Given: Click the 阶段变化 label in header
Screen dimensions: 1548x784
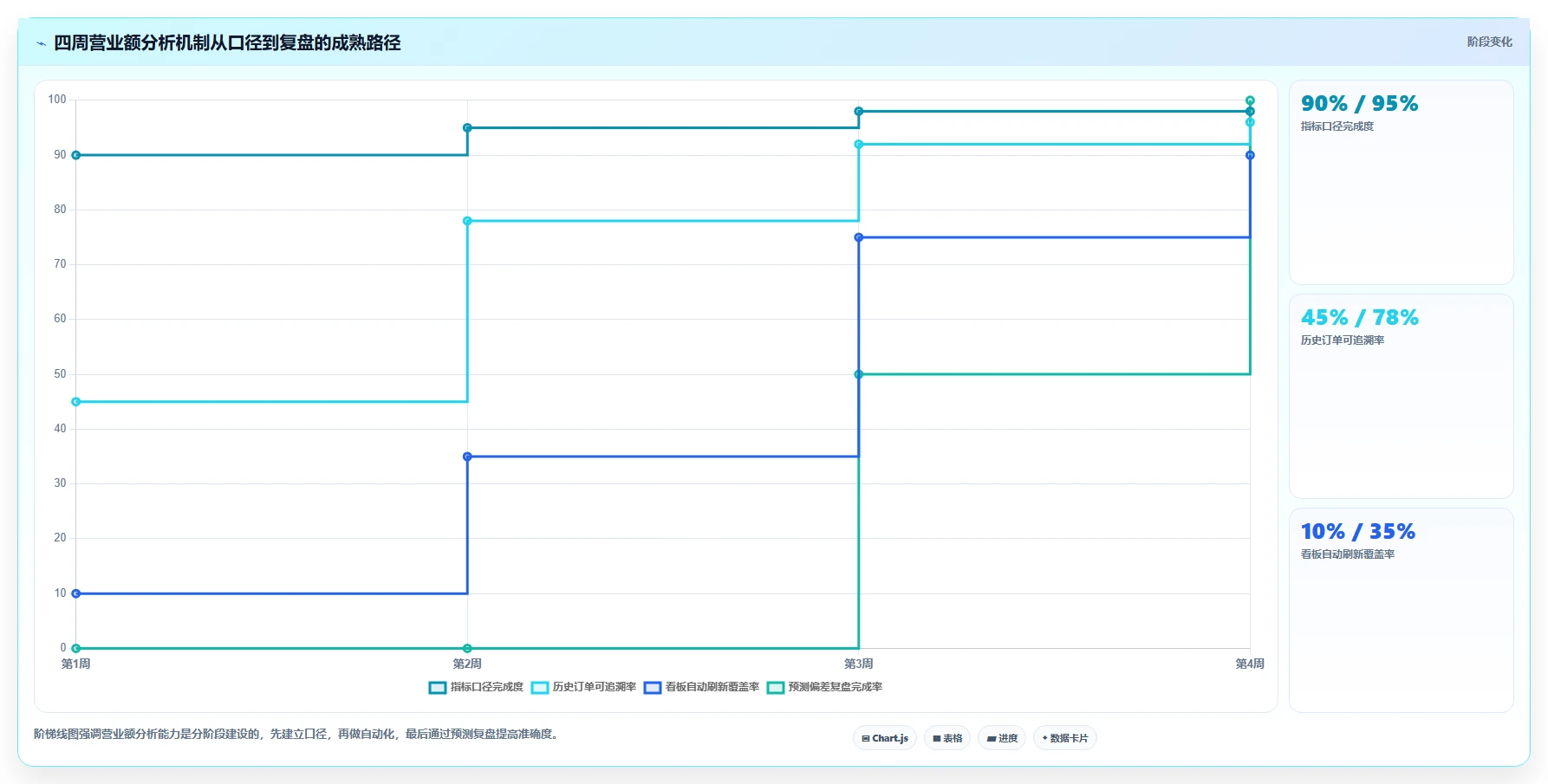Looking at the screenshot, I should point(1489,42).
